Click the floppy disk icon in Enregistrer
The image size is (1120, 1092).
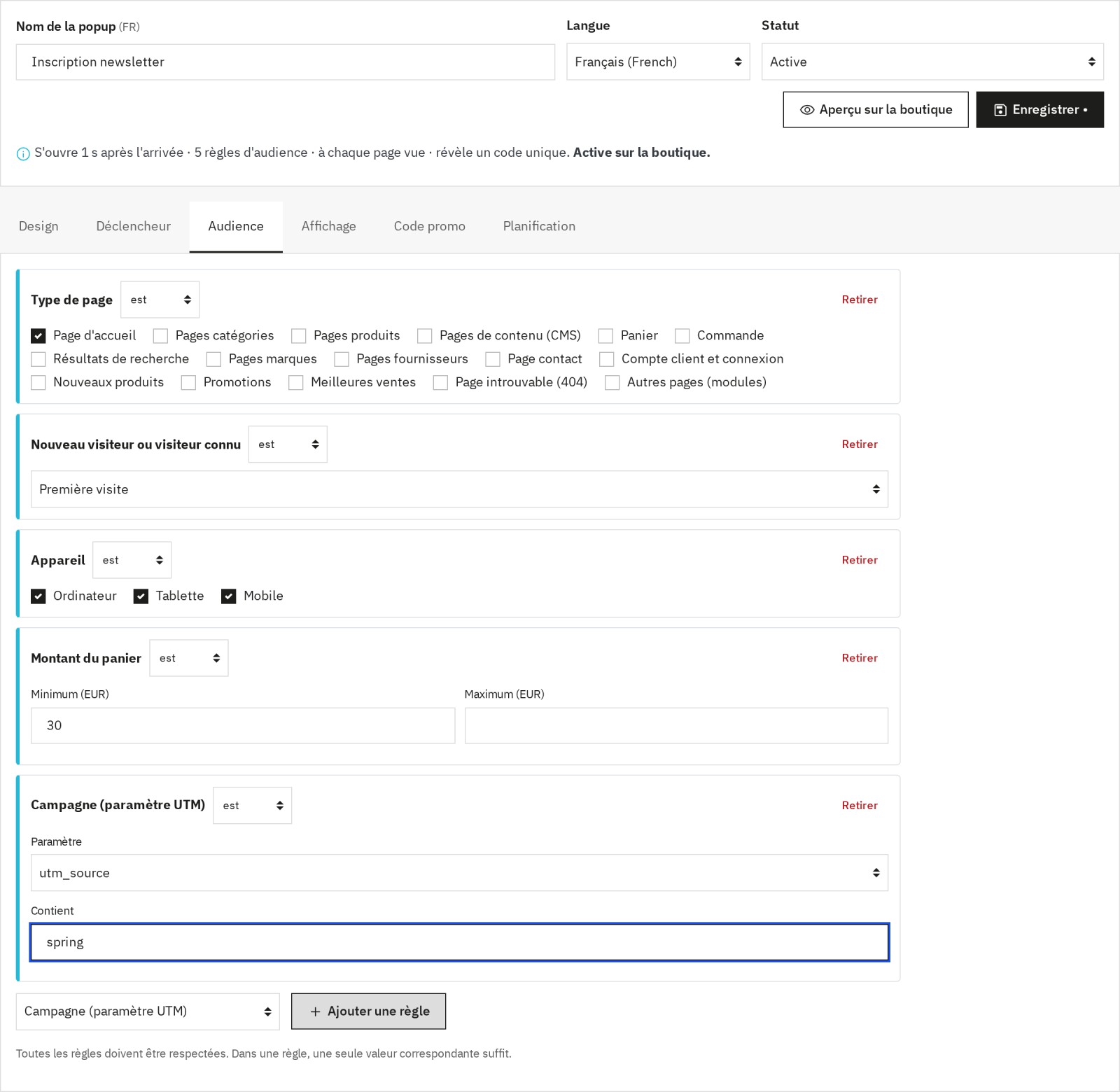point(1000,110)
